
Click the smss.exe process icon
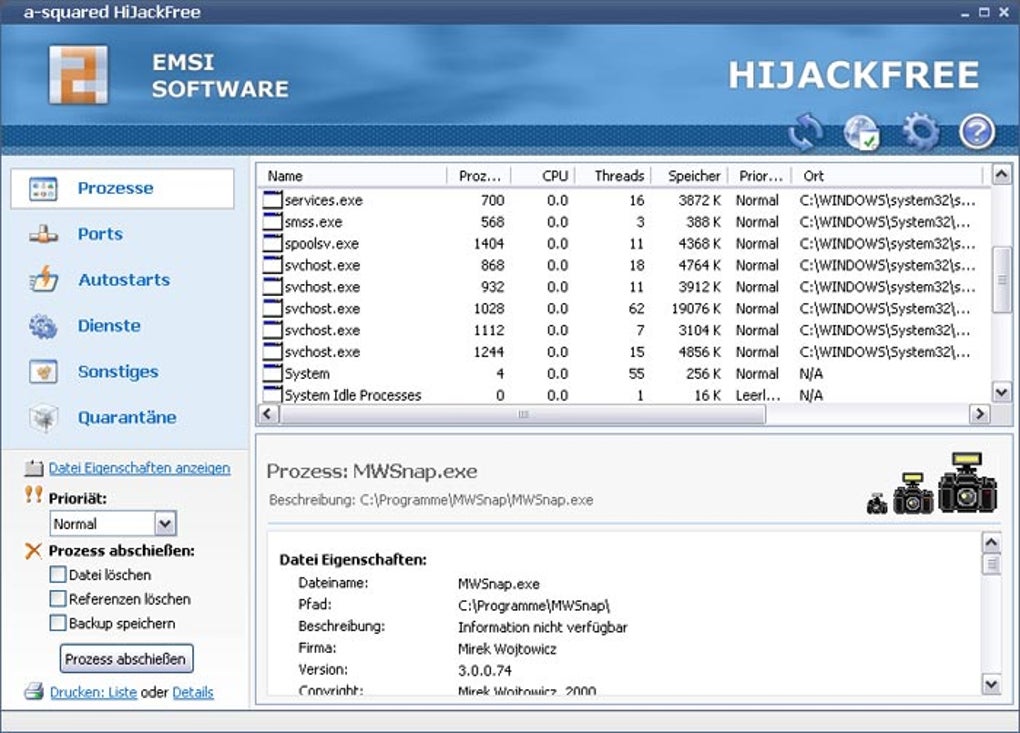[x=273, y=221]
